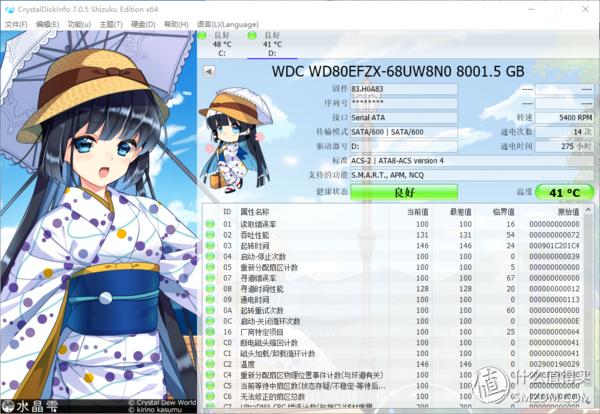Open the 主题(T) menu
This screenshot has width=600, height=414.
(111, 24)
